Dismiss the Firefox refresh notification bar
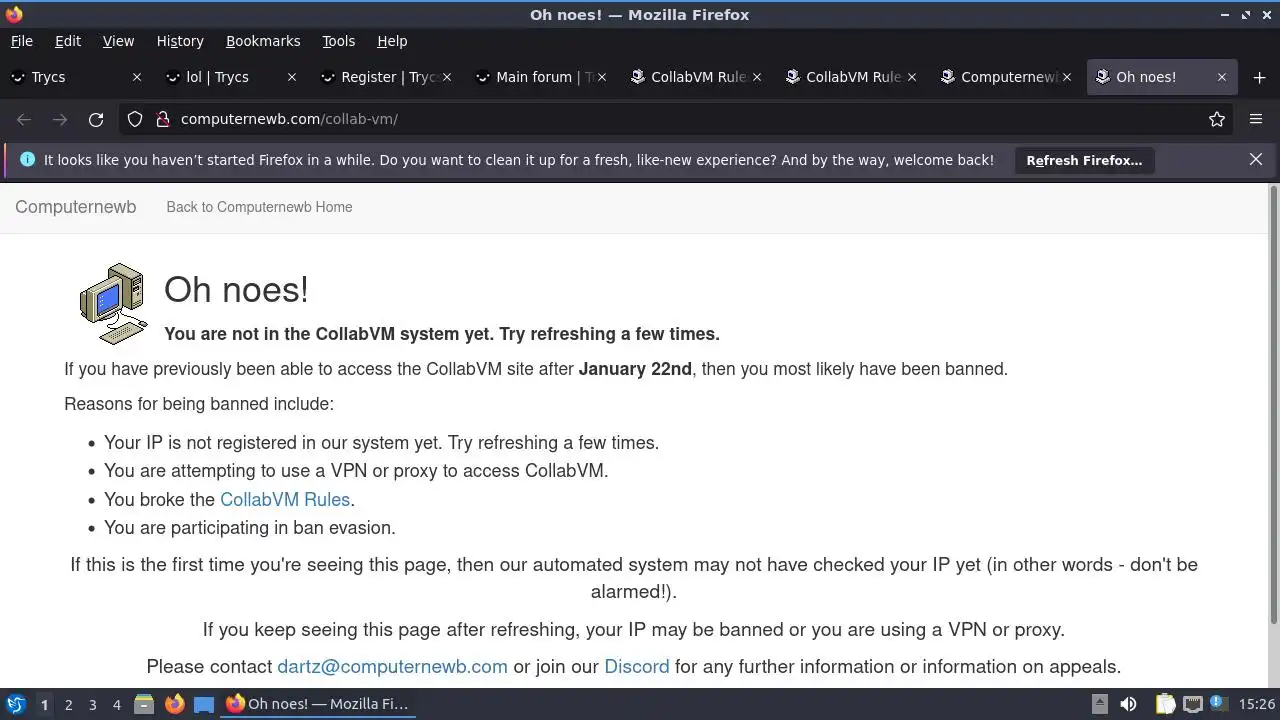This screenshot has width=1280, height=720. point(1256,160)
